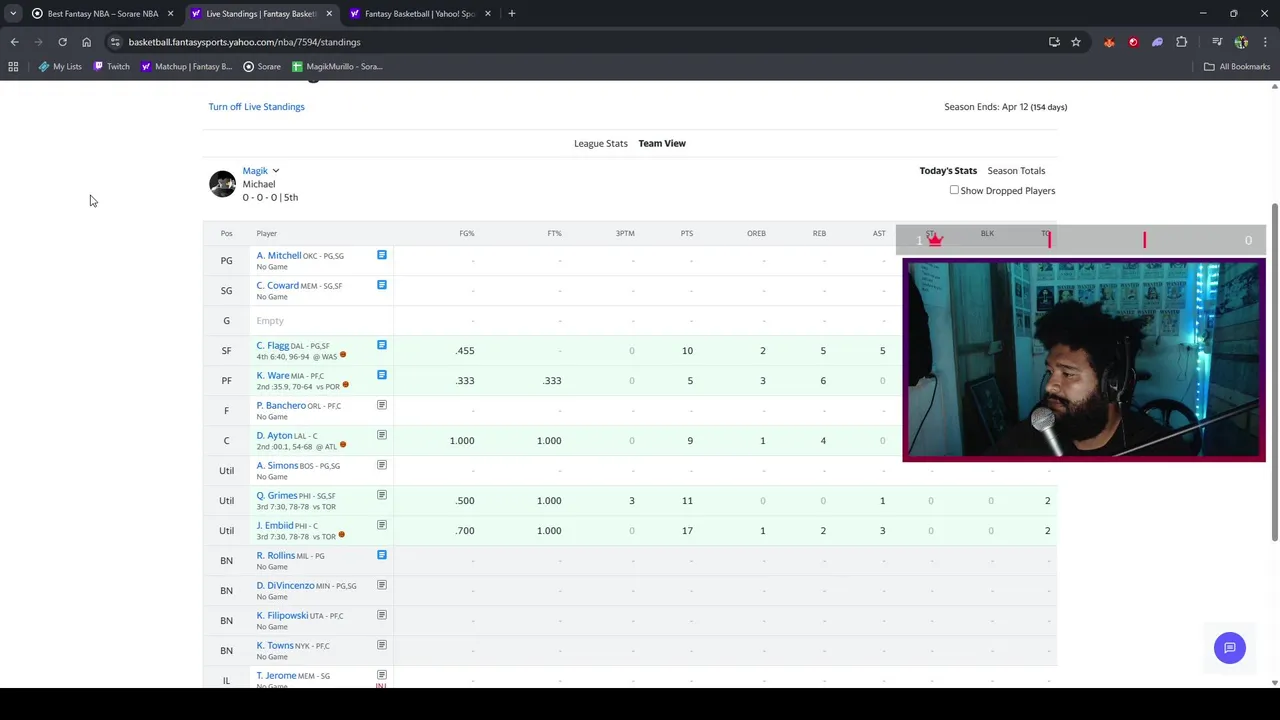Open player notes for A. Mitchell
The image size is (1280, 720).
pyautogui.click(x=381, y=255)
